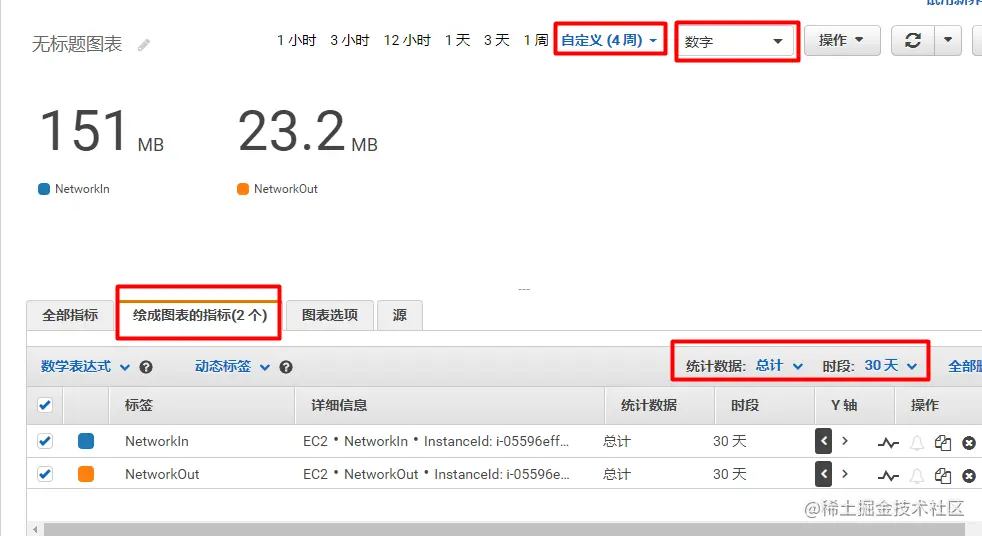
Task: Open the 操作 actions dropdown
Action: coord(842,41)
